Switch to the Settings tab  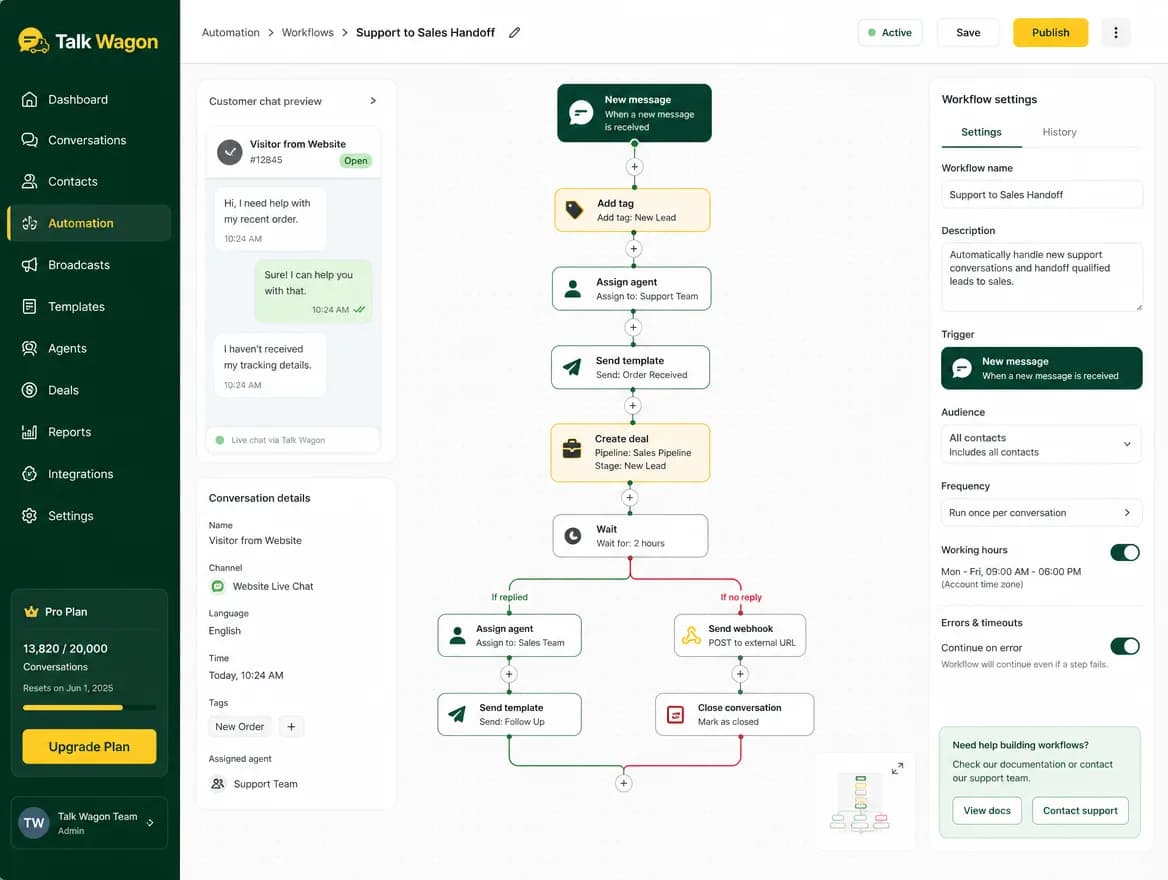981,132
